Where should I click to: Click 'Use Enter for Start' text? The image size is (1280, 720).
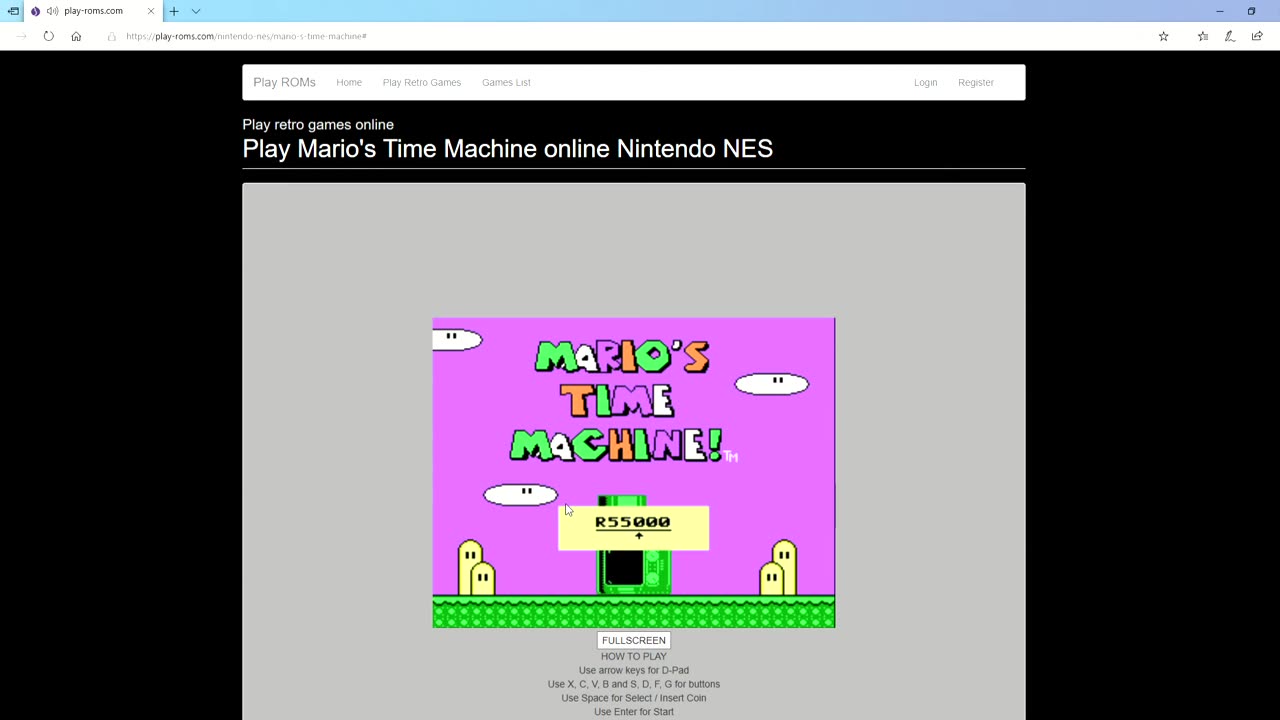634,712
